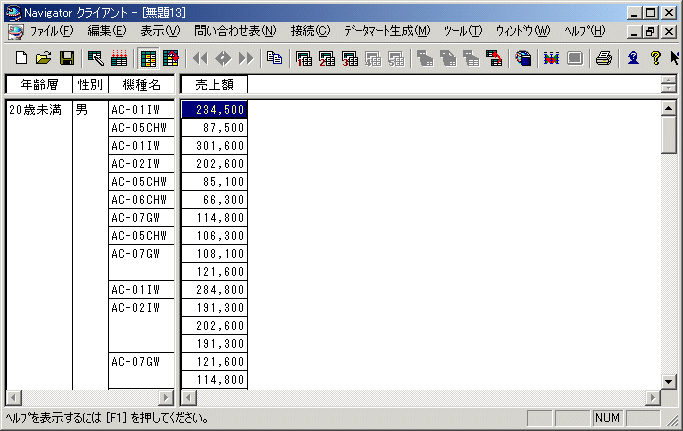The width and height of the screenshot is (683, 431).
Task: Click the data pane scroll-left arrow
Action: pyautogui.click(x=189, y=397)
